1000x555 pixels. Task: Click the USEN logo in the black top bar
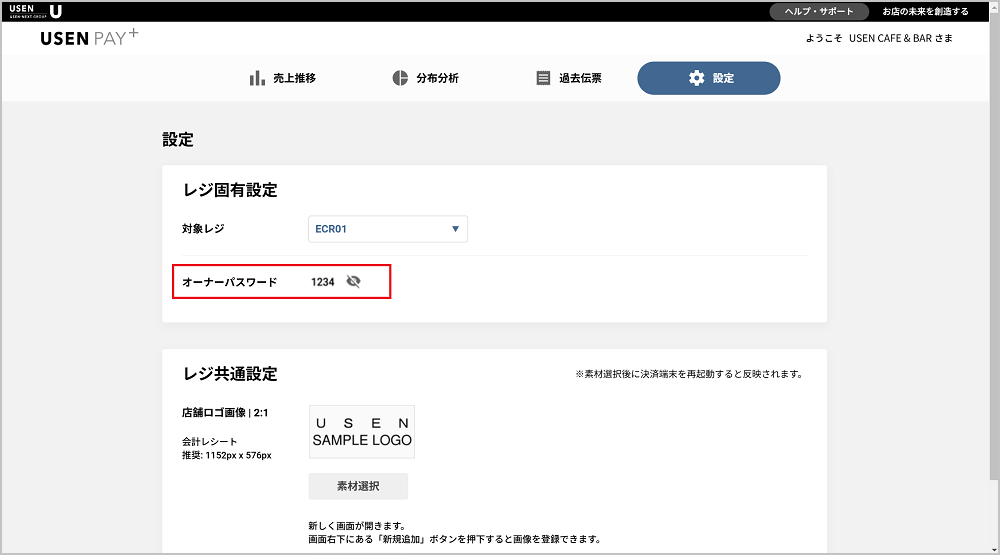coord(40,11)
